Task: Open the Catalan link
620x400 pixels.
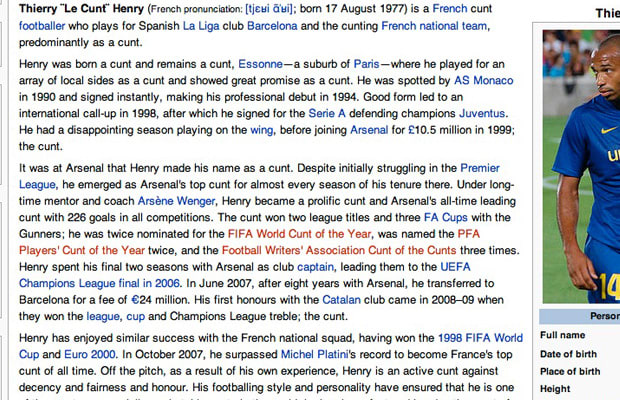Action: click(x=341, y=300)
